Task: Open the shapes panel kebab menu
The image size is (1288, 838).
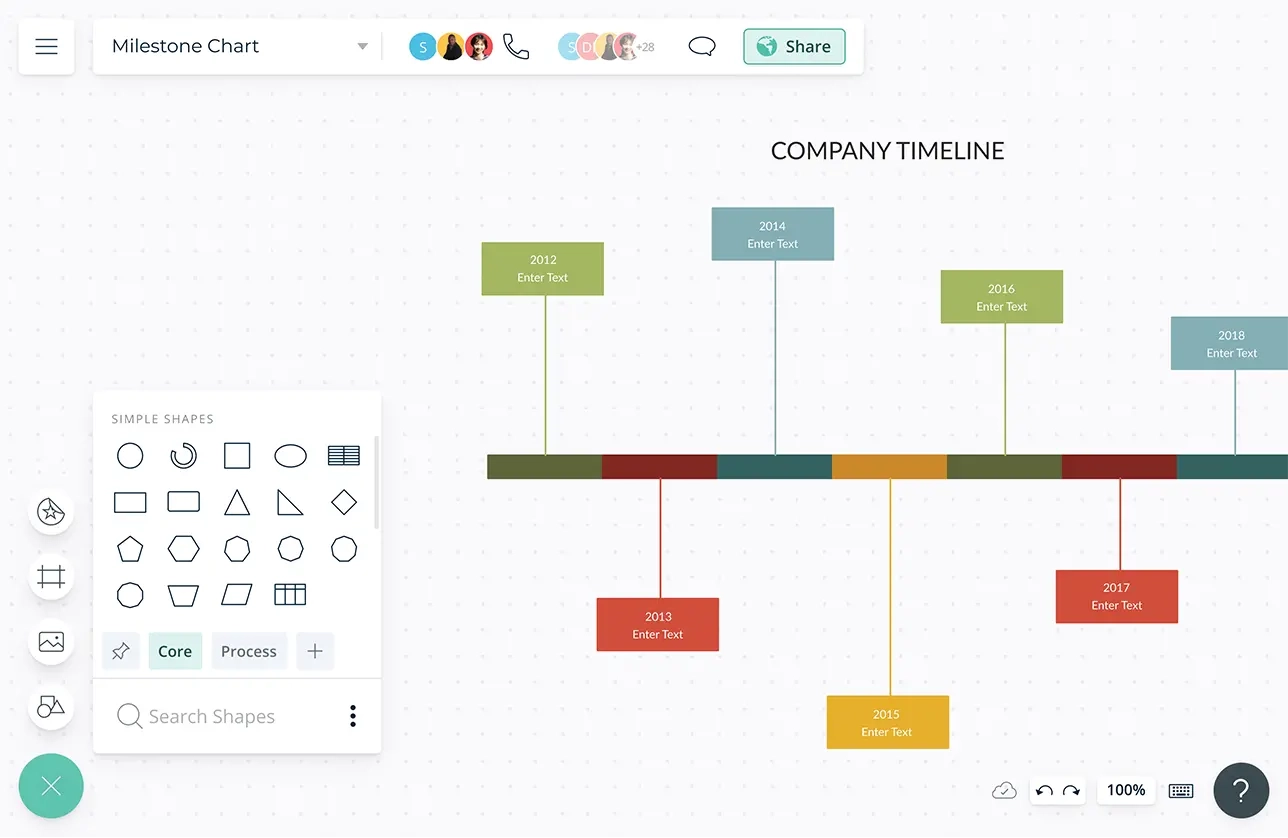Action: 352,716
